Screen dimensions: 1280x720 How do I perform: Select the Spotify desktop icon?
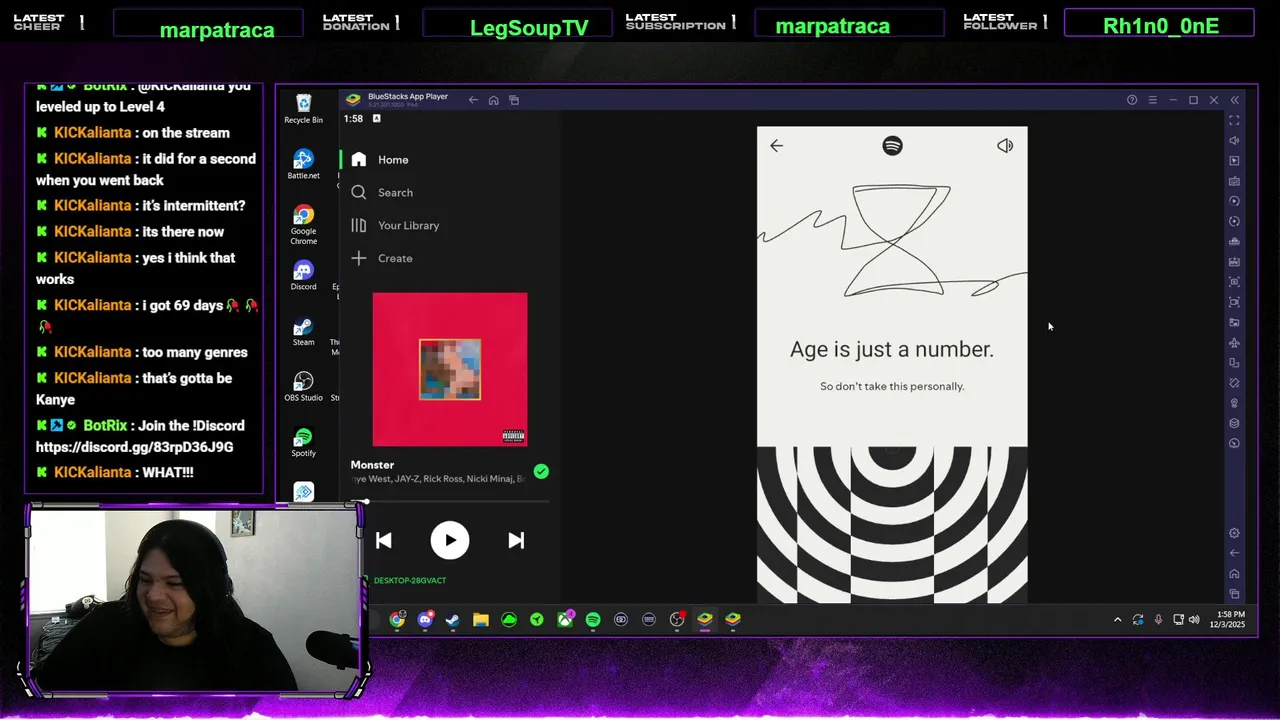click(x=303, y=443)
